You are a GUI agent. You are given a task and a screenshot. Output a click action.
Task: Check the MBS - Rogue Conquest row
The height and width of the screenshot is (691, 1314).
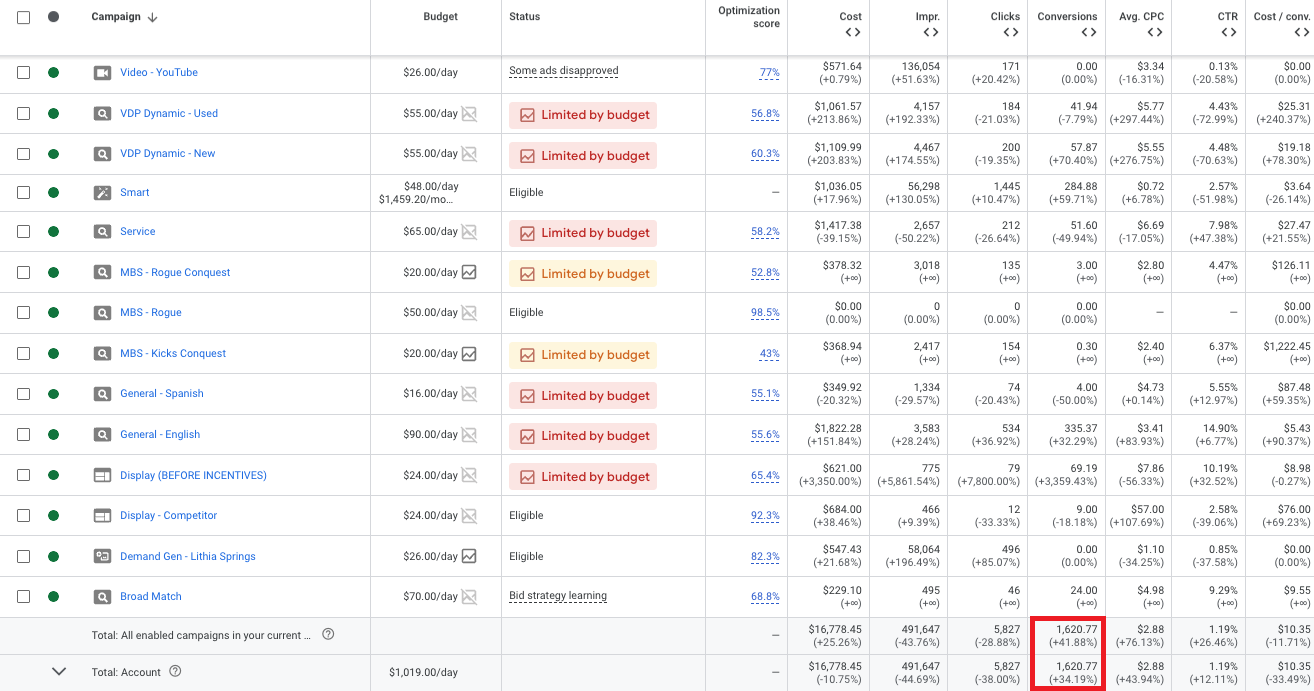(x=24, y=272)
